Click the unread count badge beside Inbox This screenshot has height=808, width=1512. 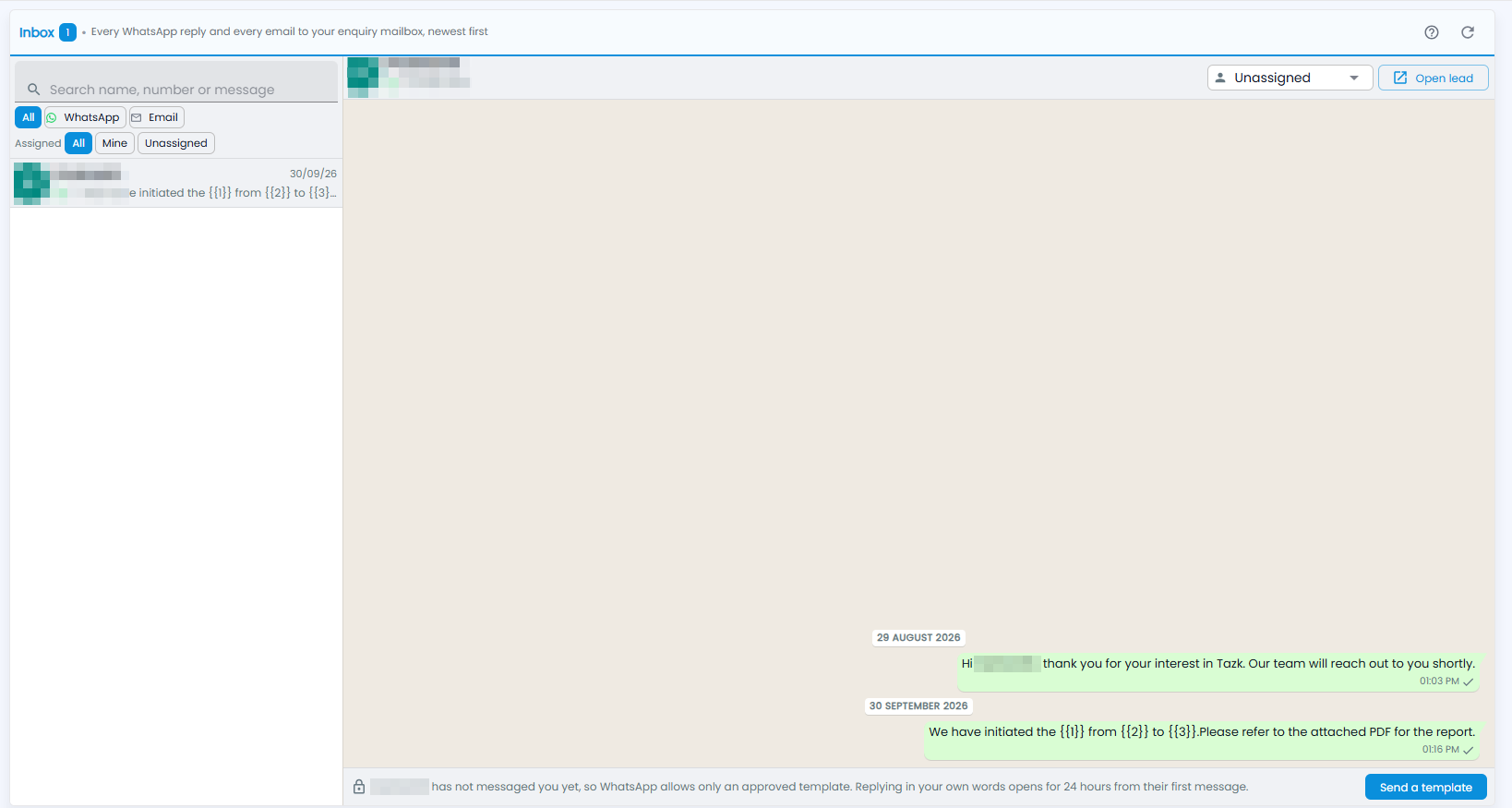(67, 32)
